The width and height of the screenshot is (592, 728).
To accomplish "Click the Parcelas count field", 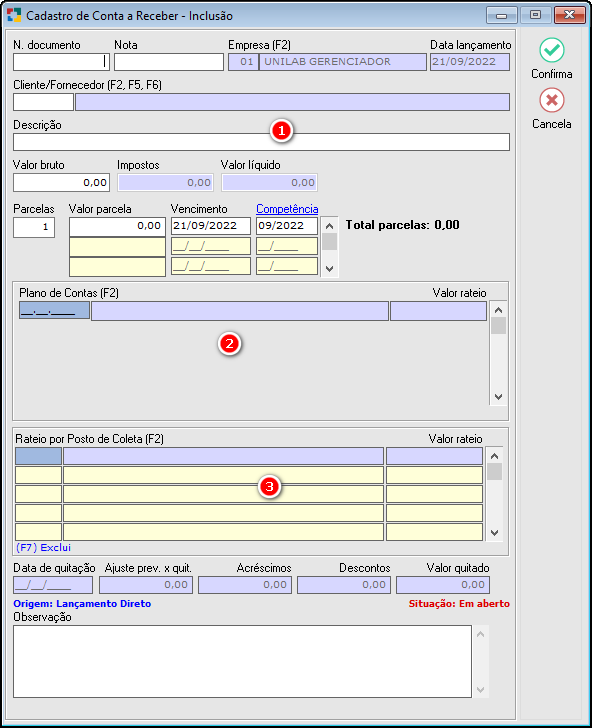I will tap(34, 227).
